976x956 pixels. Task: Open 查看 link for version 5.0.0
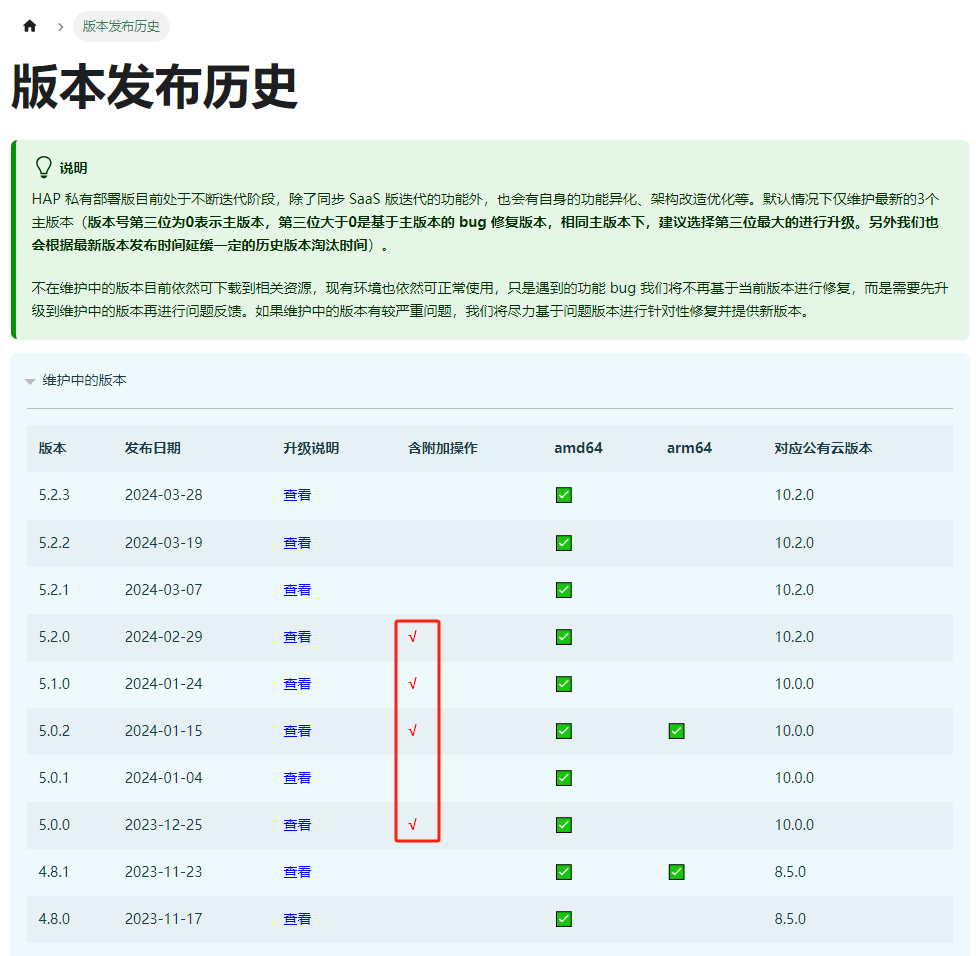pos(297,825)
